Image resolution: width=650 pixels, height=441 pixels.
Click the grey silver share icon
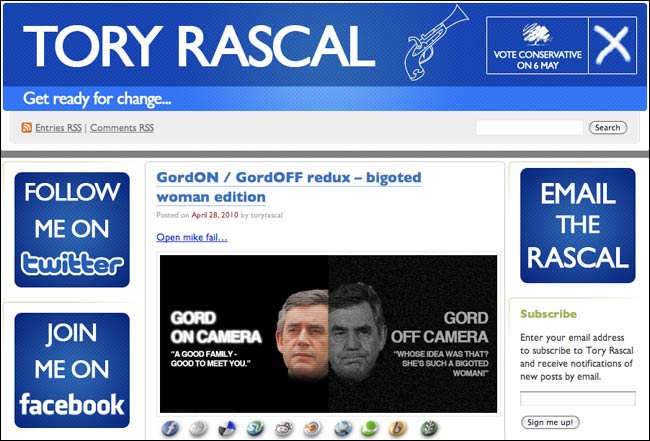click(199, 428)
